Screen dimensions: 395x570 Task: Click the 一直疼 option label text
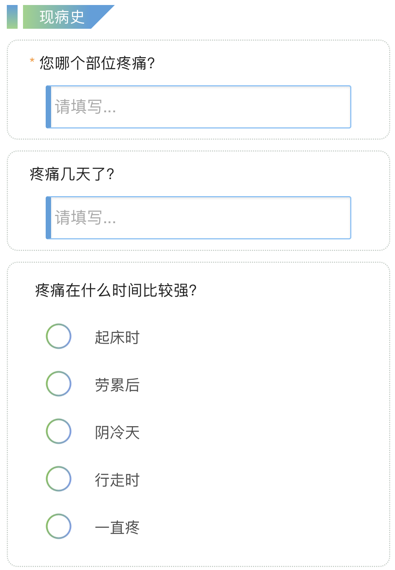(x=117, y=527)
